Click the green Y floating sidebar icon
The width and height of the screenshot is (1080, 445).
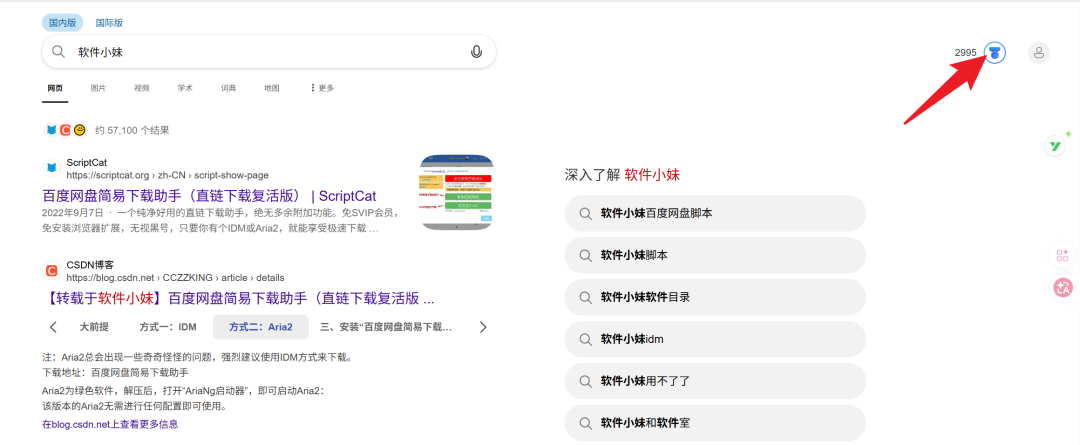1054,146
